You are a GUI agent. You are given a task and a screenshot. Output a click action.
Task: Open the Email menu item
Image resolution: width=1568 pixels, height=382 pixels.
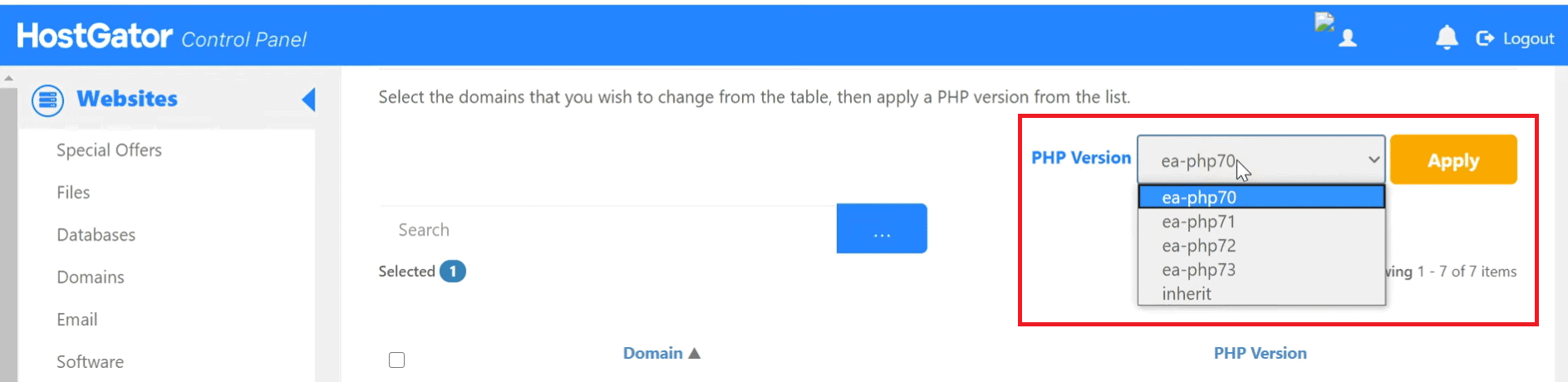tap(76, 320)
